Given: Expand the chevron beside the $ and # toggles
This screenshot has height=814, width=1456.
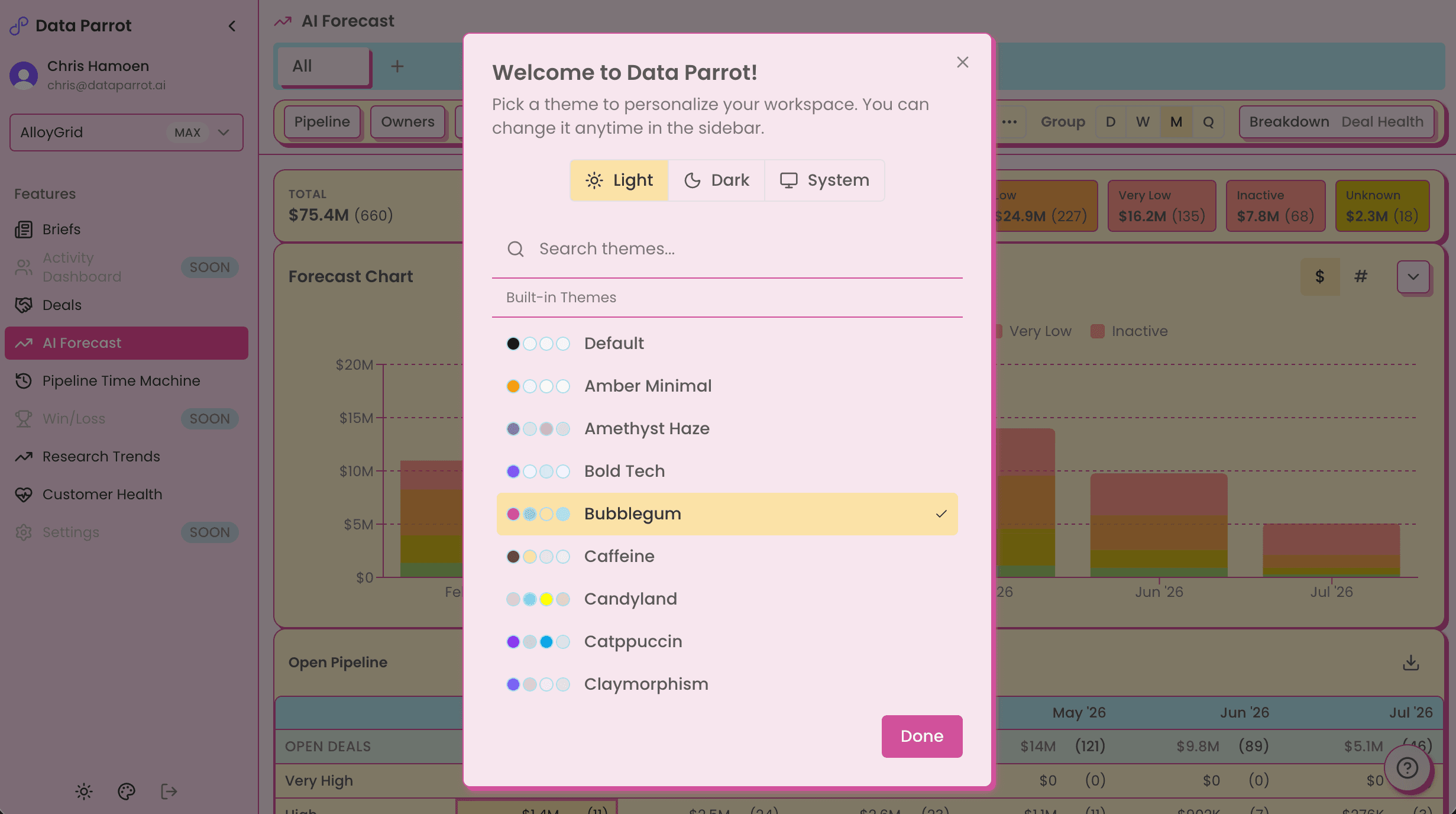Looking at the screenshot, I should (x=1413, y=277).
